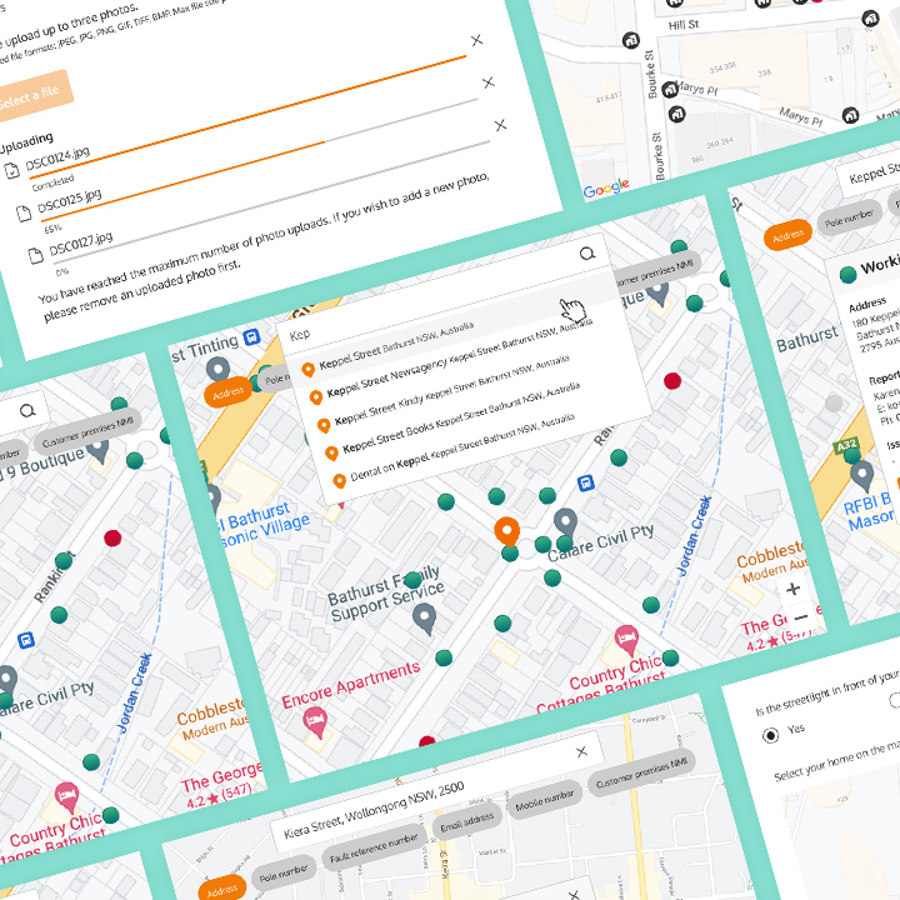The image size is (900, 900).
Task: Click the DSC0127.jpg 0% progress bar
Action: (x=271, y=201)
